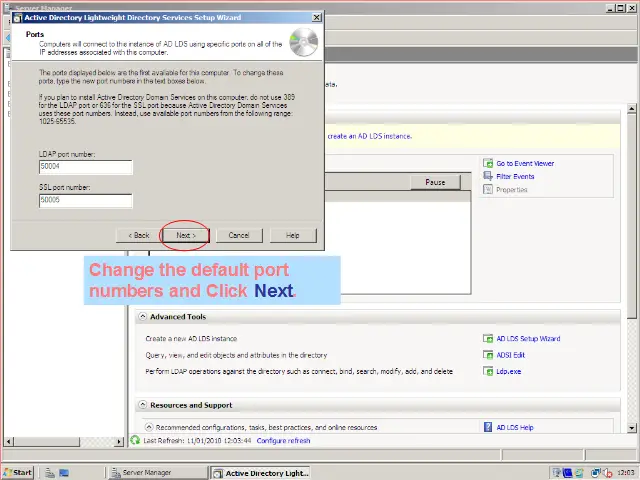This screenshot has width=640, height=480.
Task: Open the AD LDS Help link
Action: coord(515,427)
